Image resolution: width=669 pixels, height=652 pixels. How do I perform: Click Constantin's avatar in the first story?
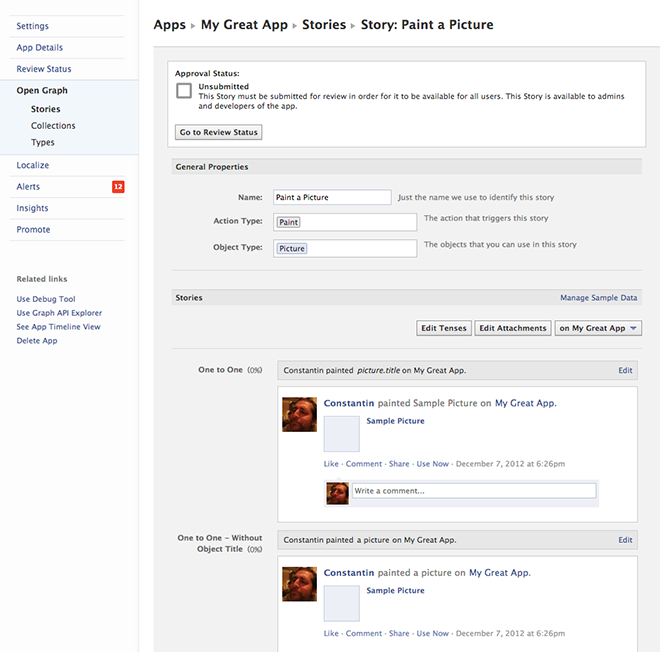[299, 414]
